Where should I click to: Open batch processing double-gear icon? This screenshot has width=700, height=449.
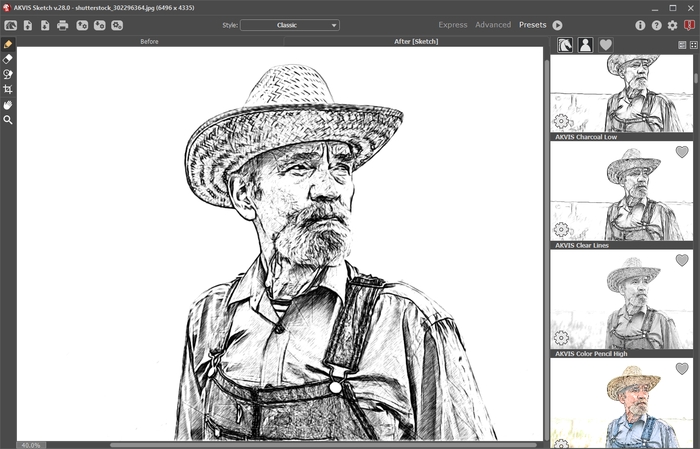pyautogui.click(x=117, y=25)
